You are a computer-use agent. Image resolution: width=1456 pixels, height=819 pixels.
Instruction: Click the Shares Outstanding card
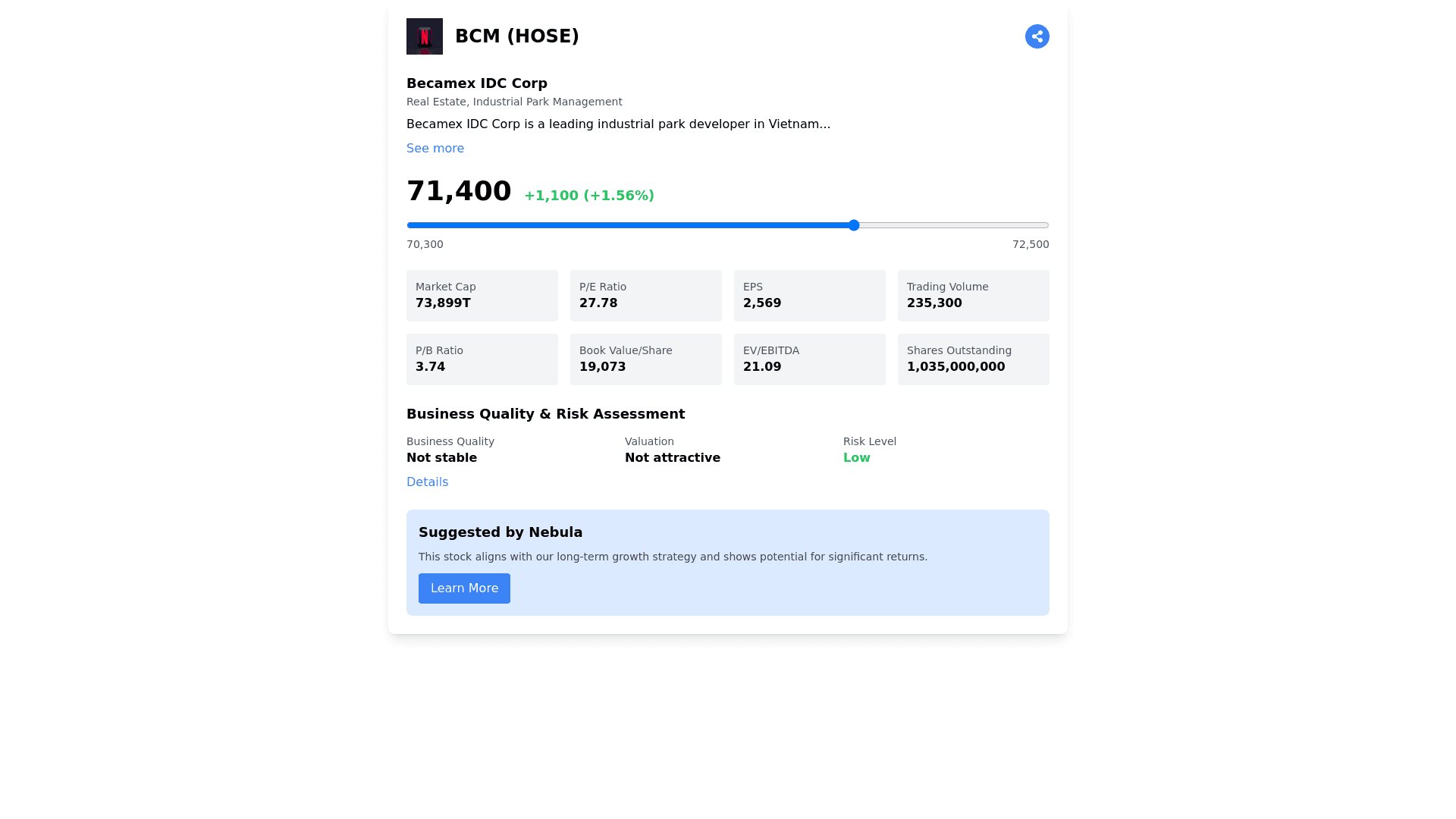974,359
